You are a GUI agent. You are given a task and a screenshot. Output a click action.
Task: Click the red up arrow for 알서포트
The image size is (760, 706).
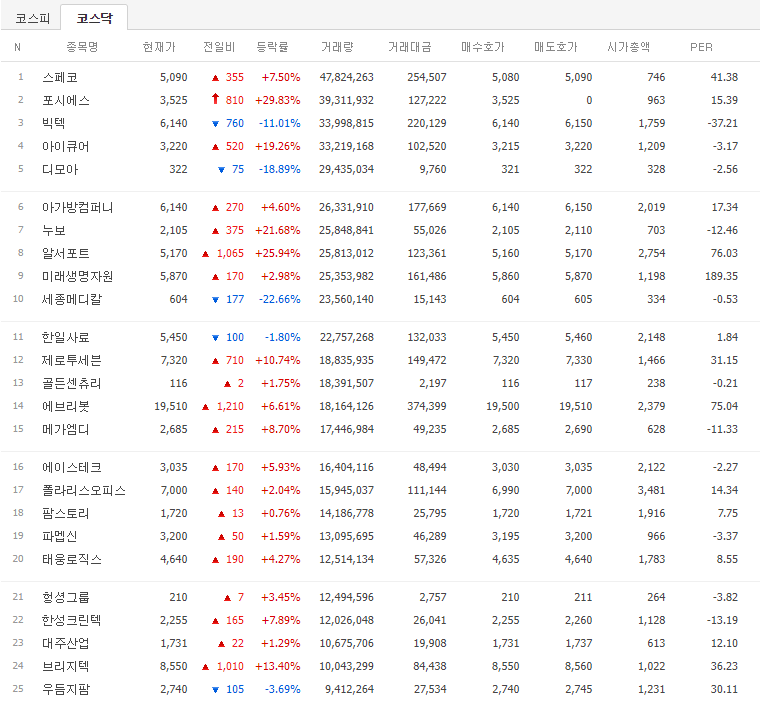[206, 254]
